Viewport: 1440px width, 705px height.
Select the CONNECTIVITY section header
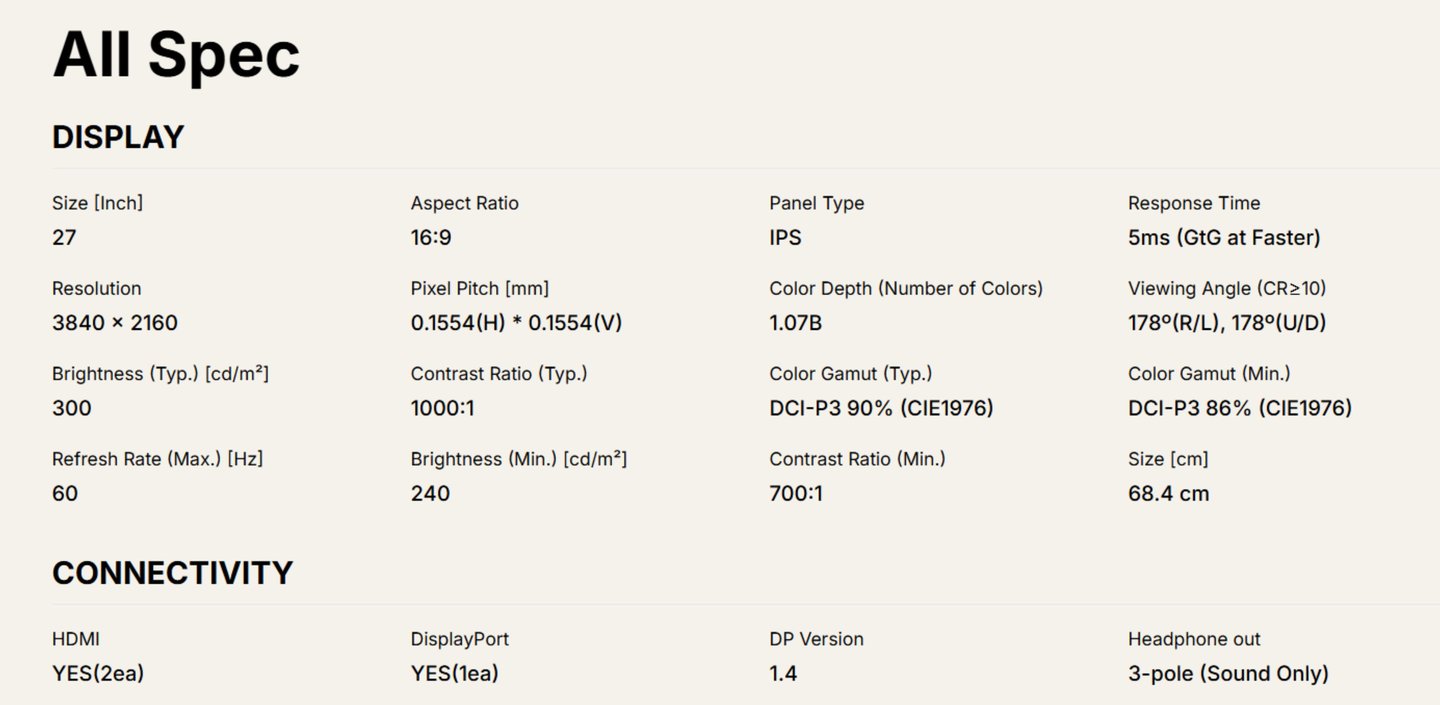pyautogui.click(x=172, y=573)
